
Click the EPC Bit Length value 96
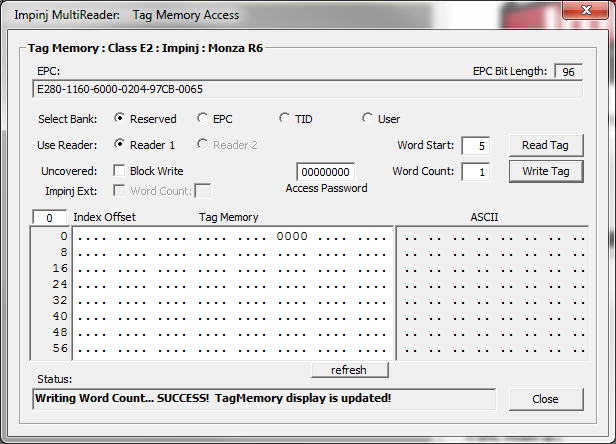pyautogui.click(x=568, y=72)
